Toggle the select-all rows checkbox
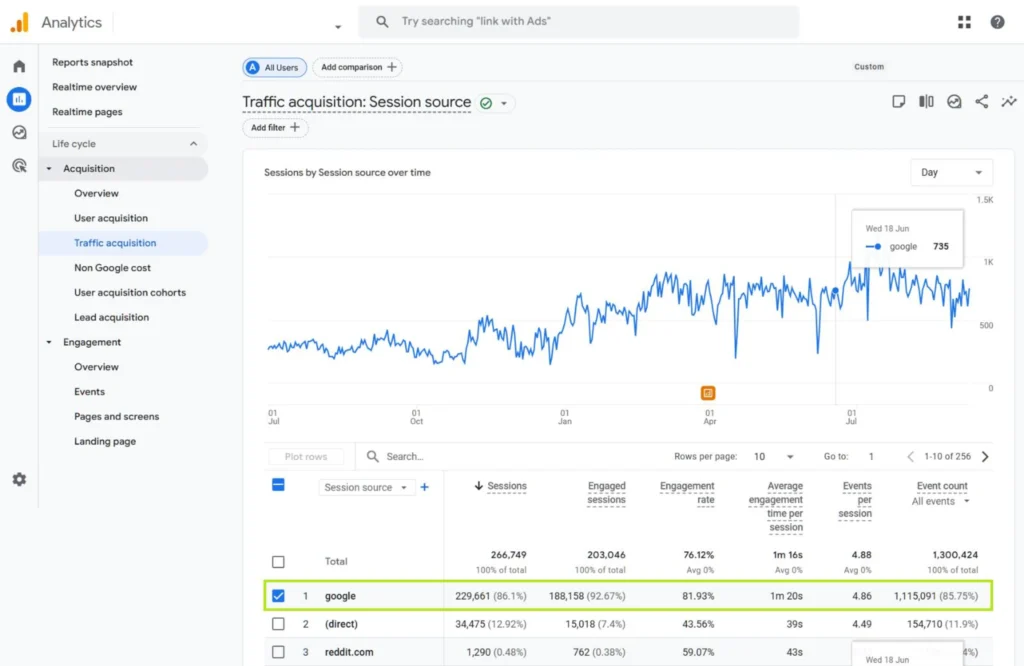The image size is (1024, 666). (x=278, y=484)
